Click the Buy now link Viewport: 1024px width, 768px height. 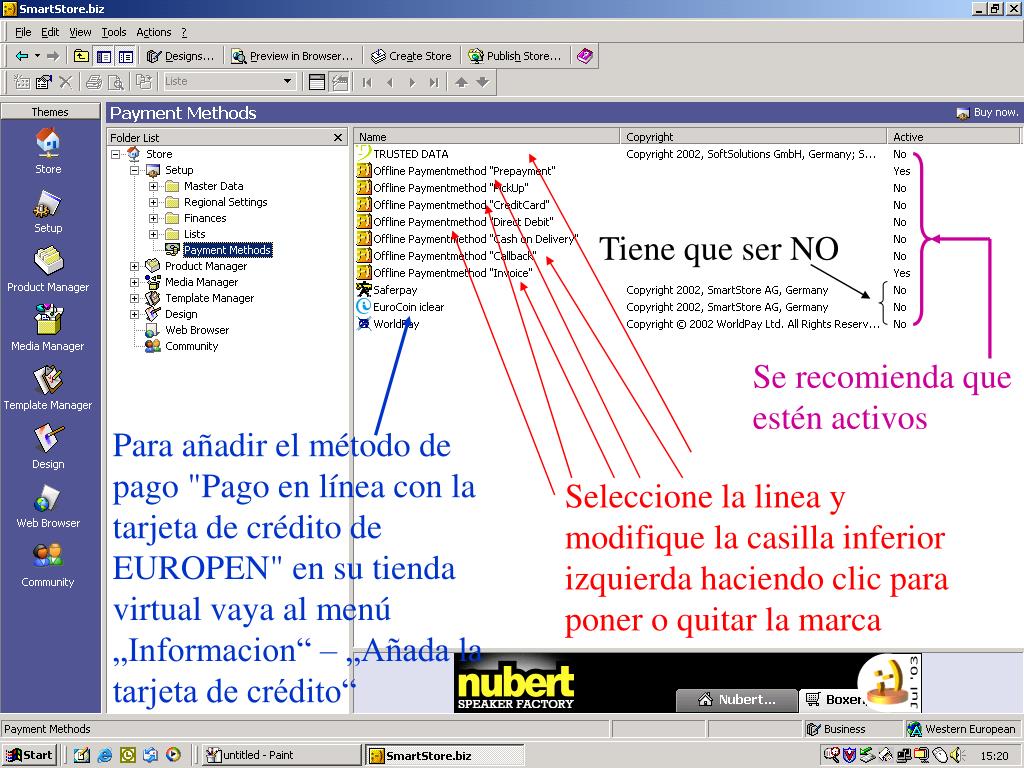(x=987, y=112)
